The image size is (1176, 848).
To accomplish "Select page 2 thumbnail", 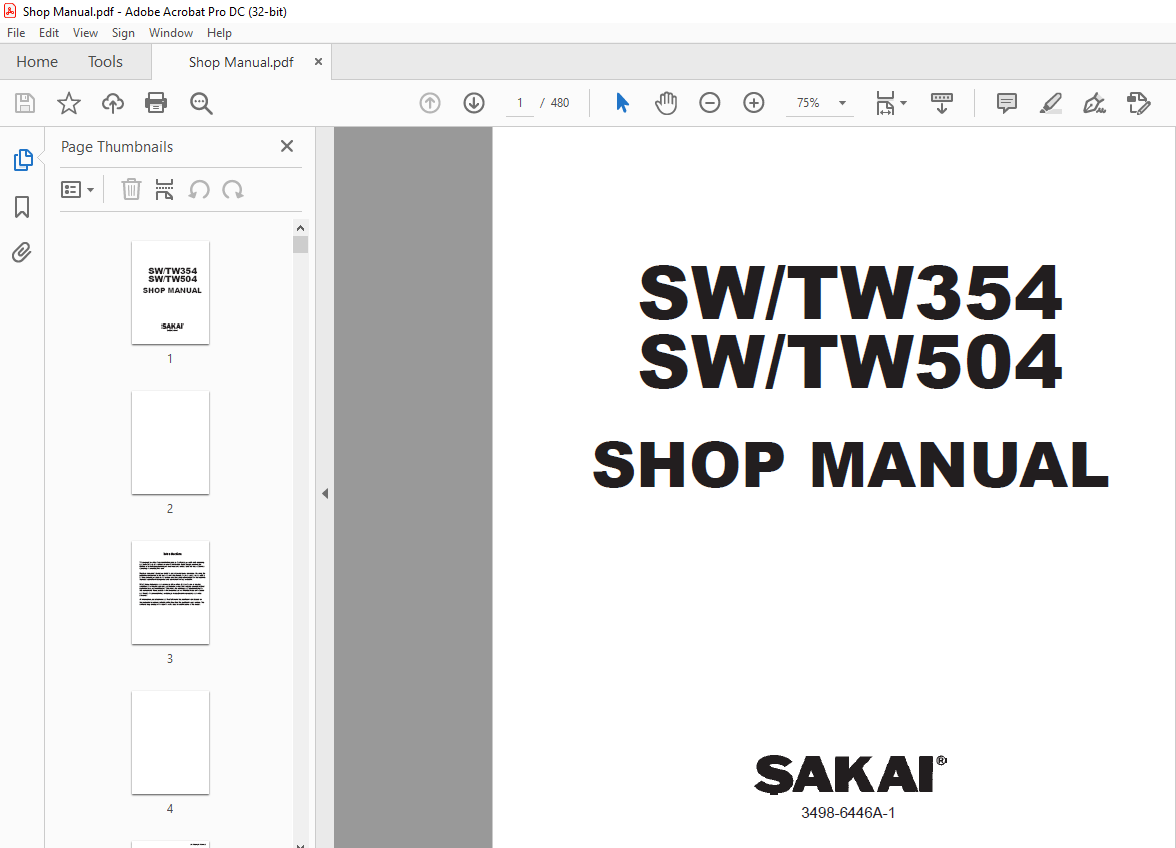I will (x=170, y=442).
